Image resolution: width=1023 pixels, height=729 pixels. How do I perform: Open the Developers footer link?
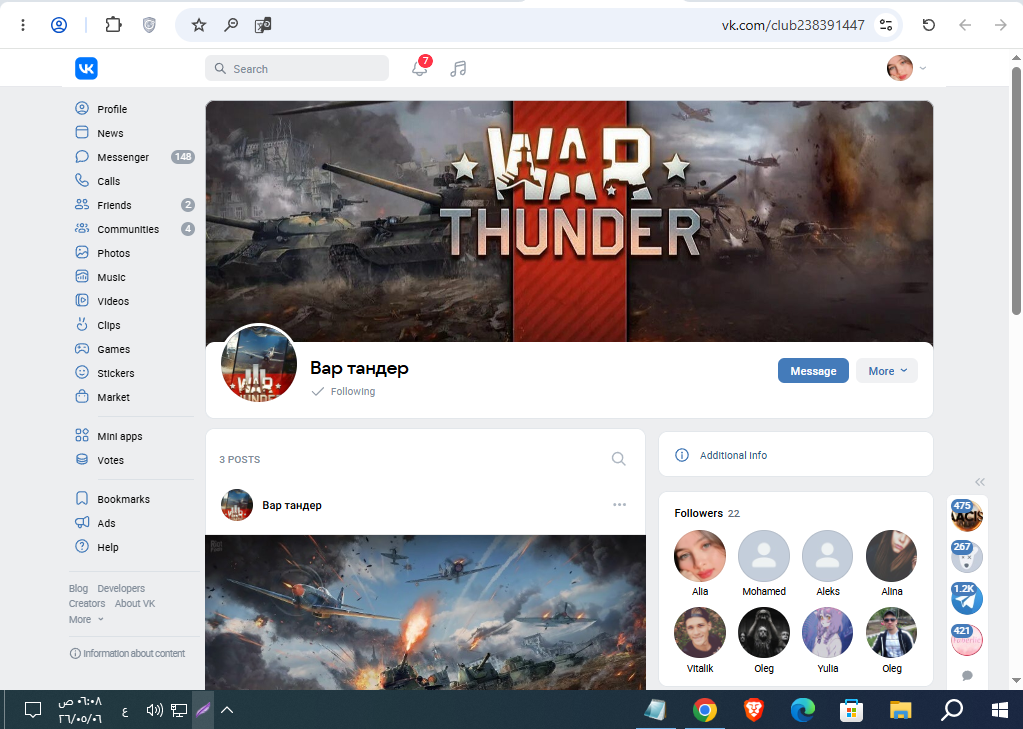tap(121, 588)
